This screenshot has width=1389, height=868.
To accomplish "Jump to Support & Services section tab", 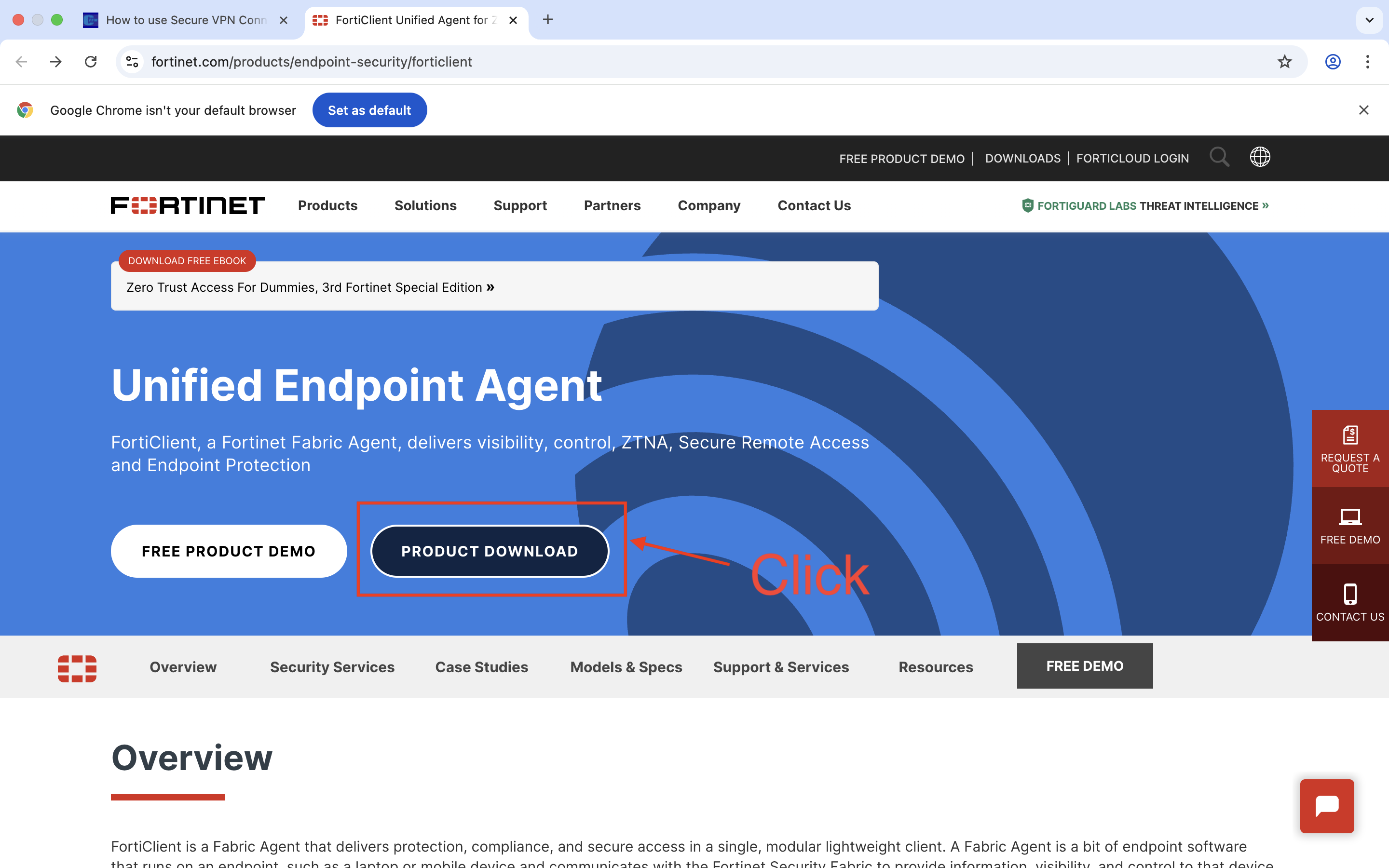I will 781,667.
